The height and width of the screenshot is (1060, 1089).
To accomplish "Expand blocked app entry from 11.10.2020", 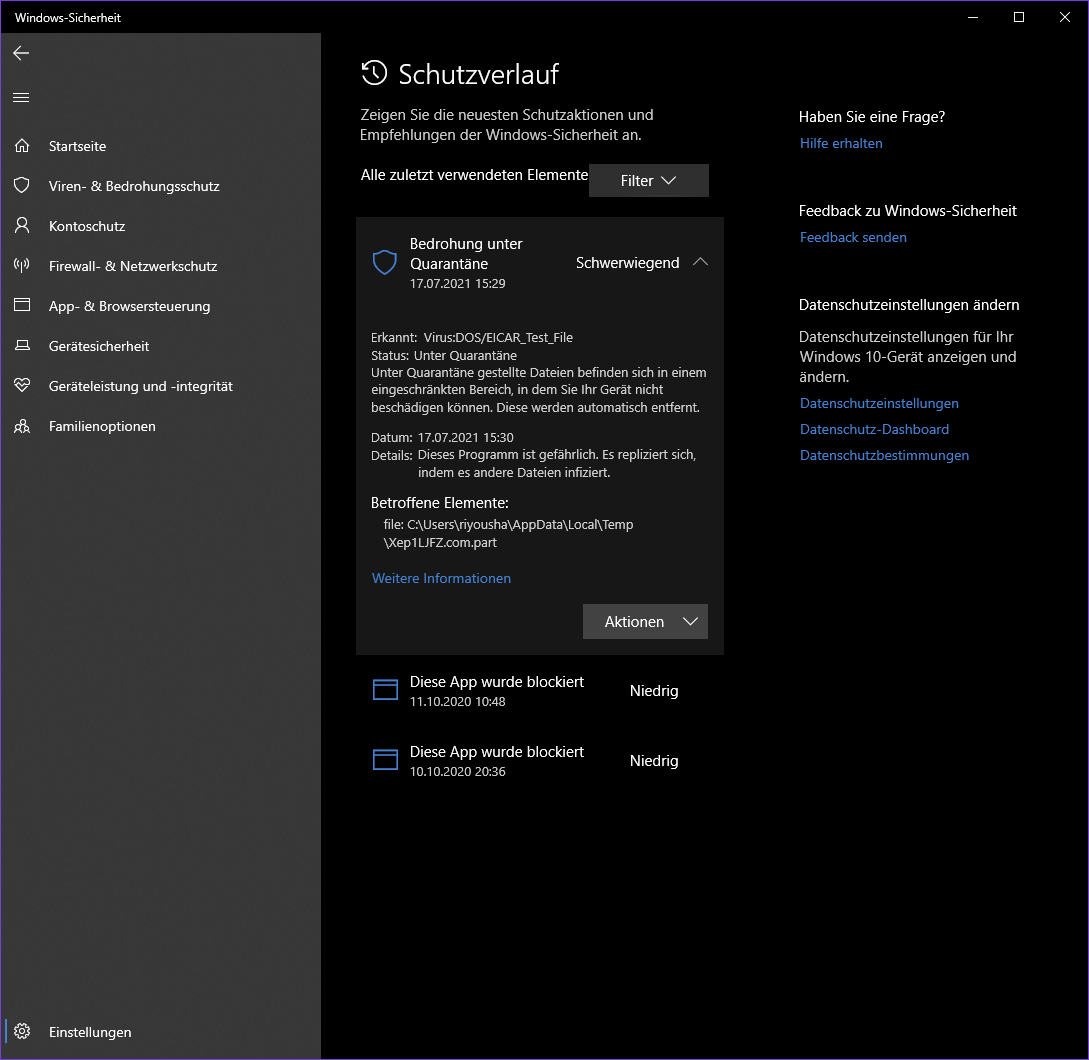I will [x=540, y=690].
